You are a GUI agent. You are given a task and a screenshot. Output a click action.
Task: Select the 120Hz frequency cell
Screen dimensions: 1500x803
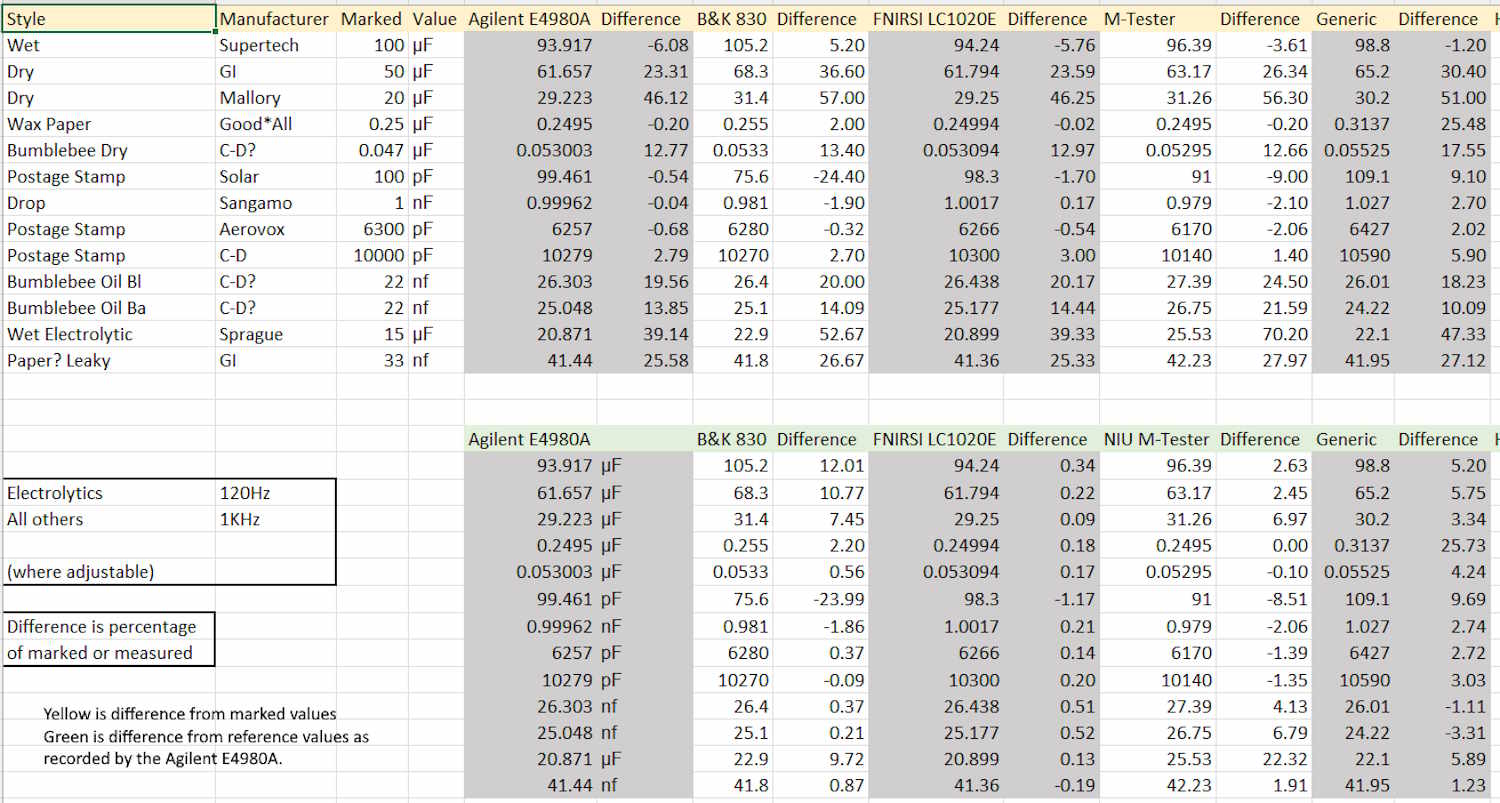click(x=245, y=493)
